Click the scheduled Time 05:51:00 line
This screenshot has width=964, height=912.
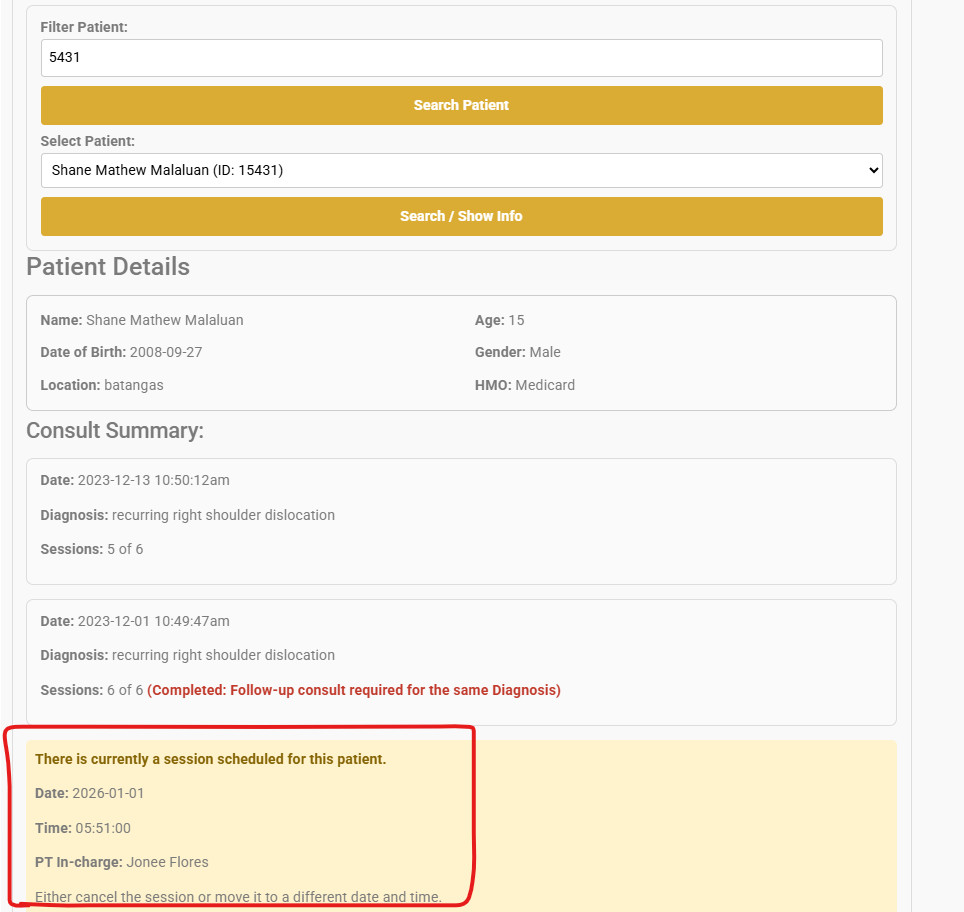pos(83,828)
